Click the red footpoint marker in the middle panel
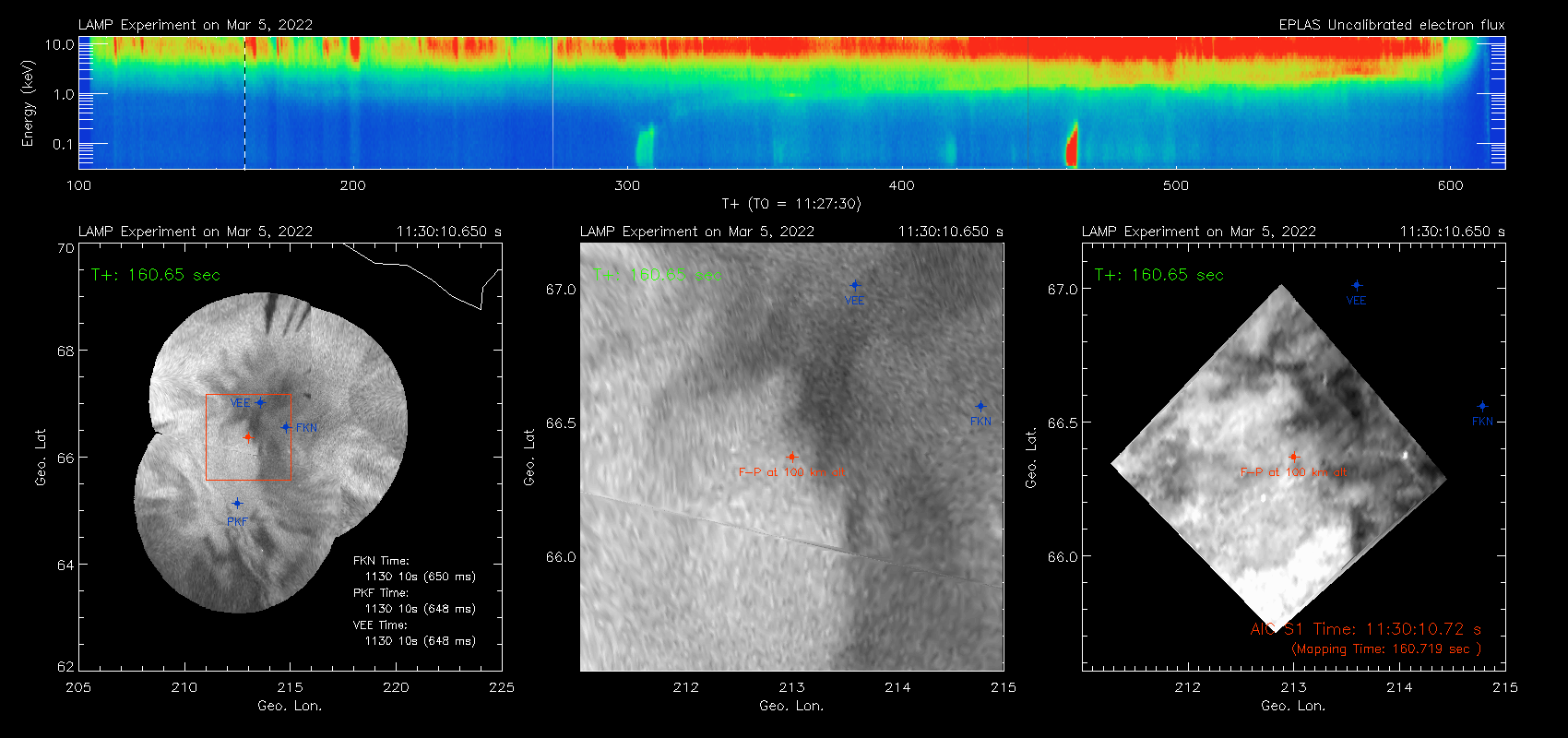Viewport: 1568px width, 738px height. 791,457
